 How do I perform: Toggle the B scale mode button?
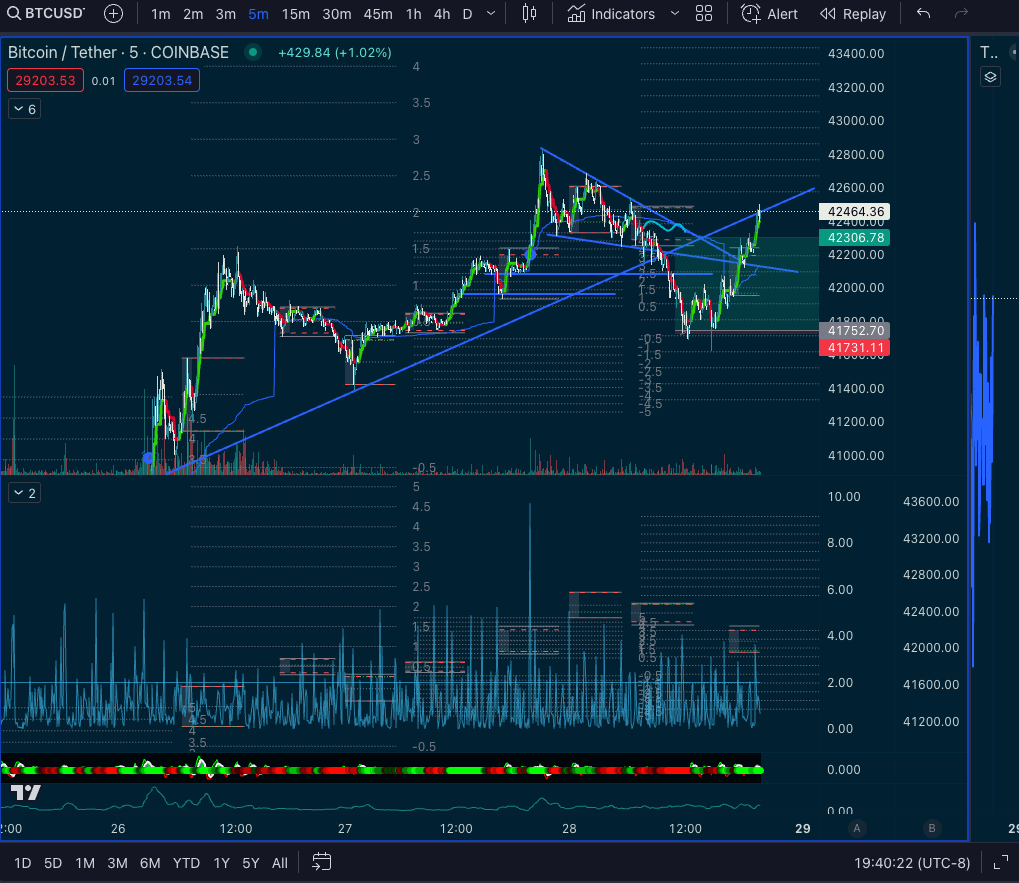(932, 828)
